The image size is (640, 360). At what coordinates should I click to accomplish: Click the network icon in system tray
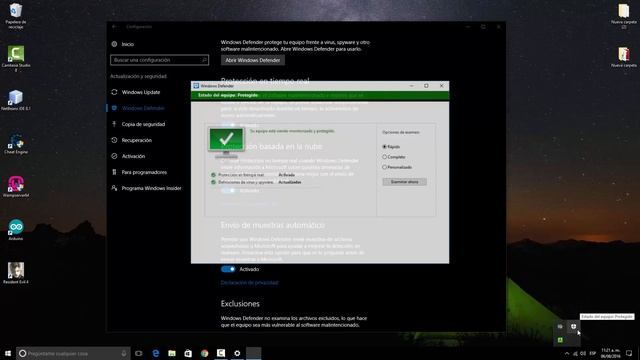575,353
